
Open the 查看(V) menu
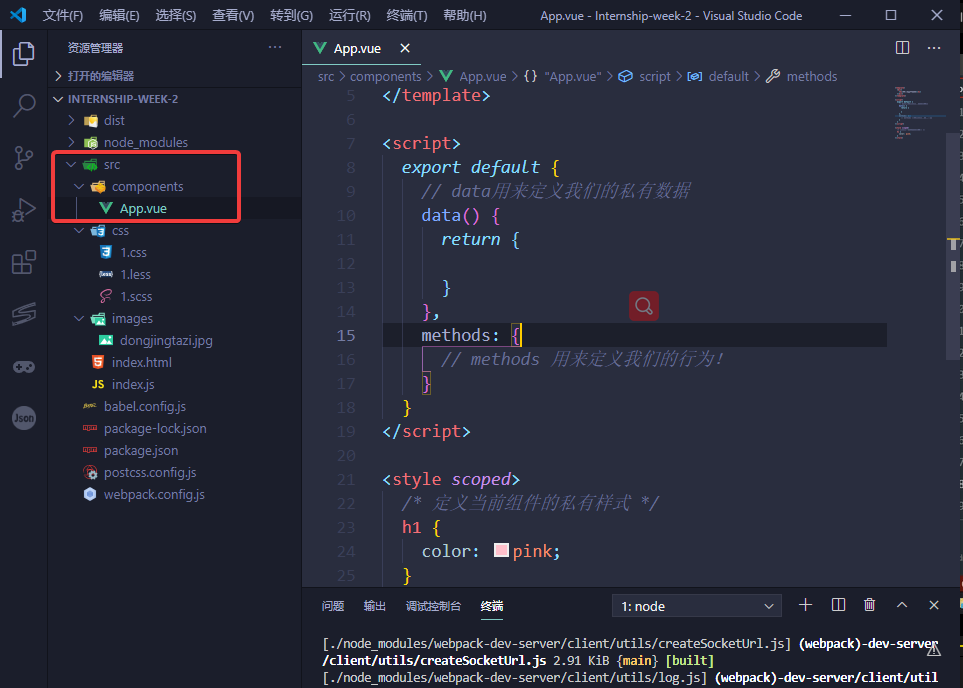pyautogui.click(x=233, y=15)
